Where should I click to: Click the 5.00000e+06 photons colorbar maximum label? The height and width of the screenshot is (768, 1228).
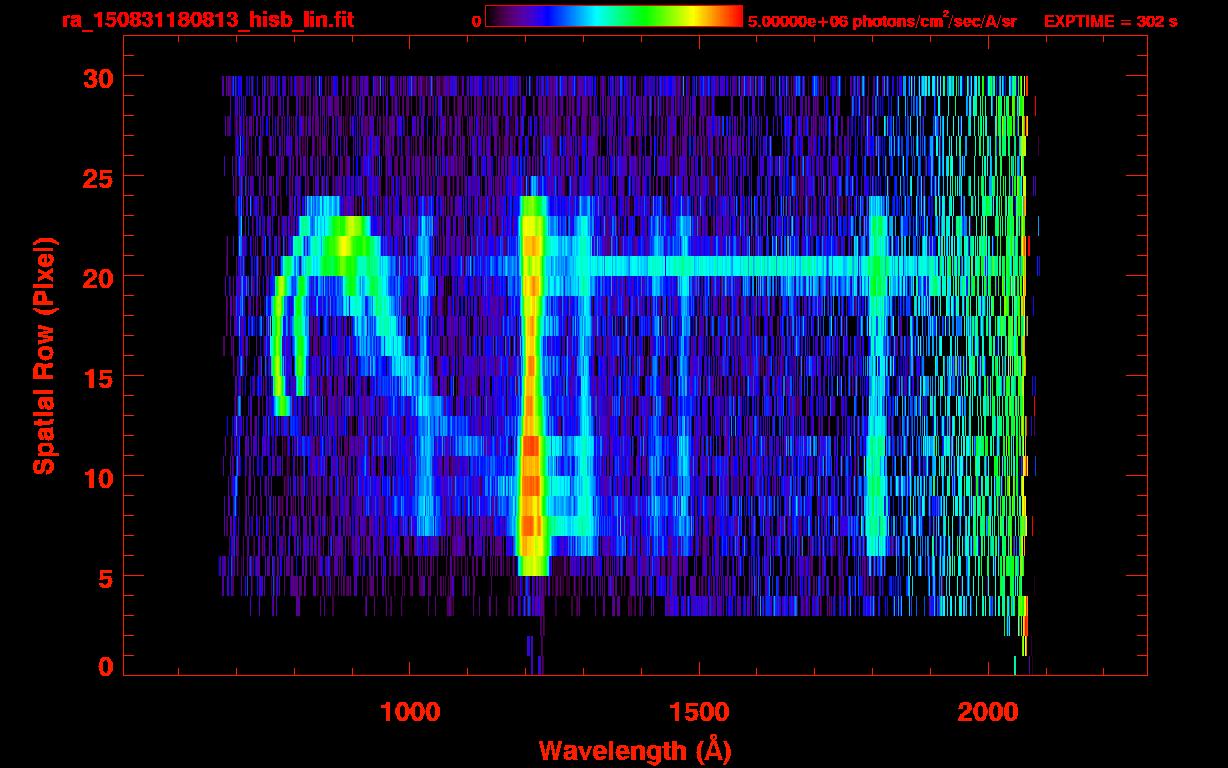coord(882,21)
